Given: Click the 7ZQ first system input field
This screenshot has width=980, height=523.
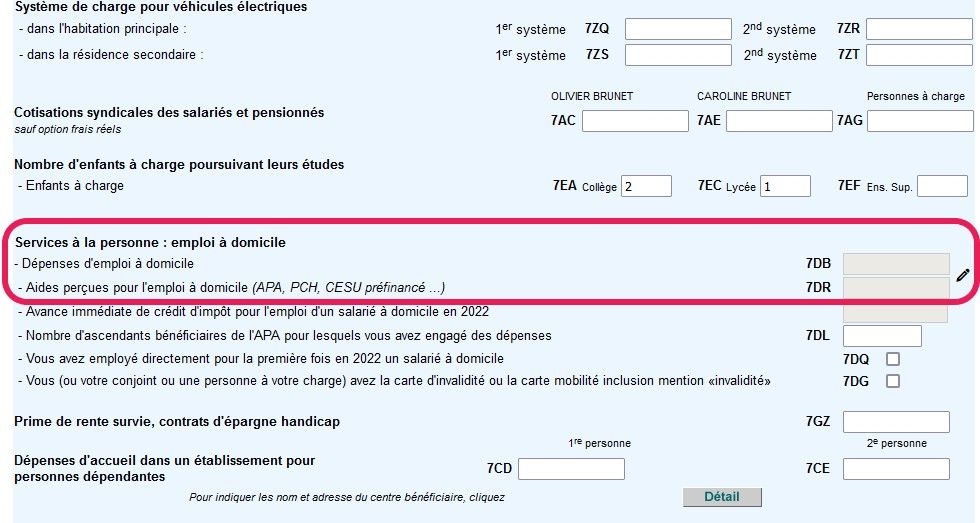Looking at the screenshot, I should click(678, 29).
